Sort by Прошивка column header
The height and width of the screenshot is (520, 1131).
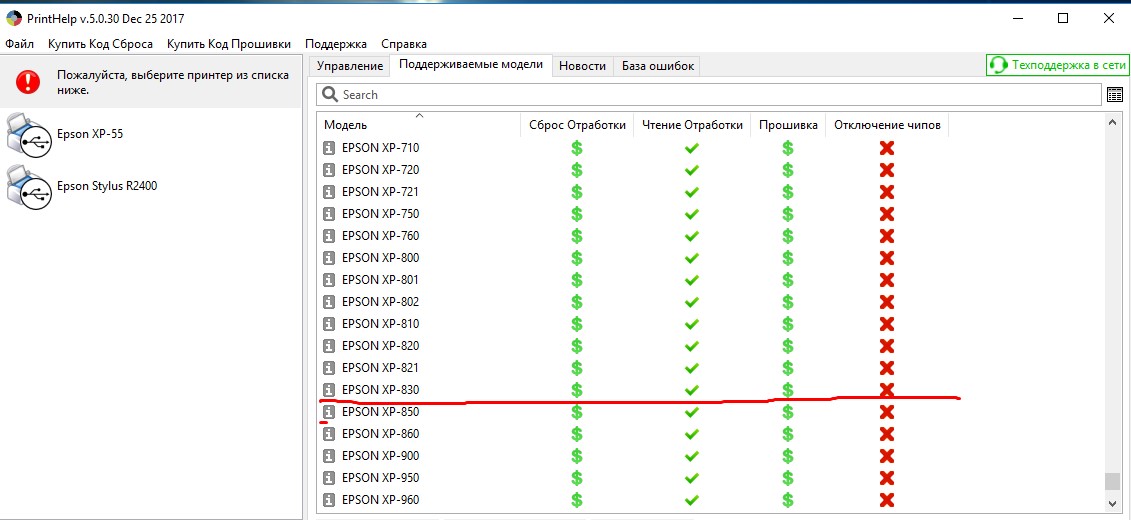pyautogui.click(x=788, y=125)
